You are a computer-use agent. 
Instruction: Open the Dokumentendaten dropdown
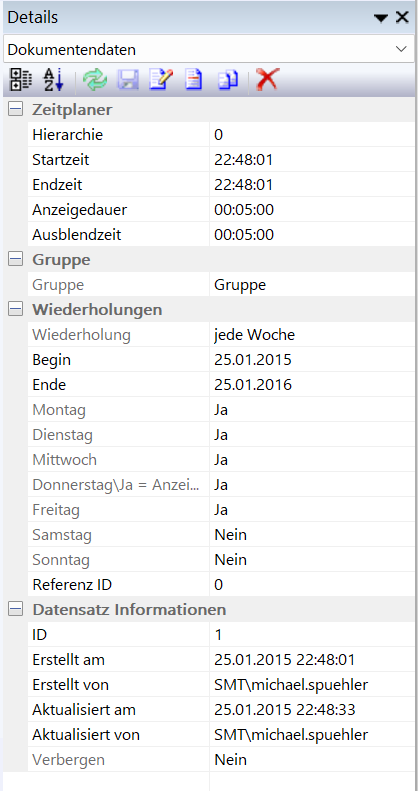coord(209,49)
